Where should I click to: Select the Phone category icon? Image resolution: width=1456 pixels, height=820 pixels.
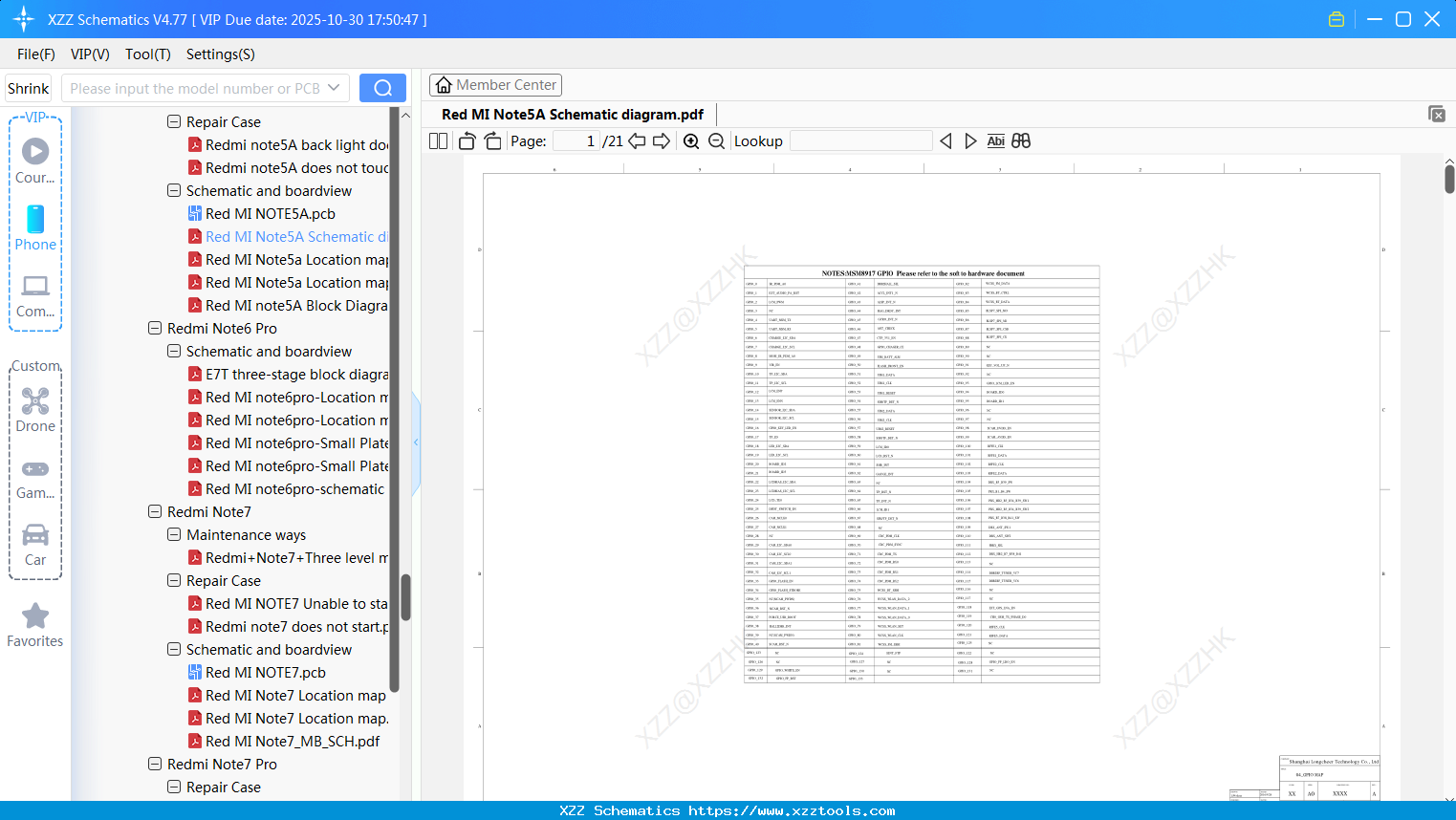pyautogui.click(x=35, y=228)
